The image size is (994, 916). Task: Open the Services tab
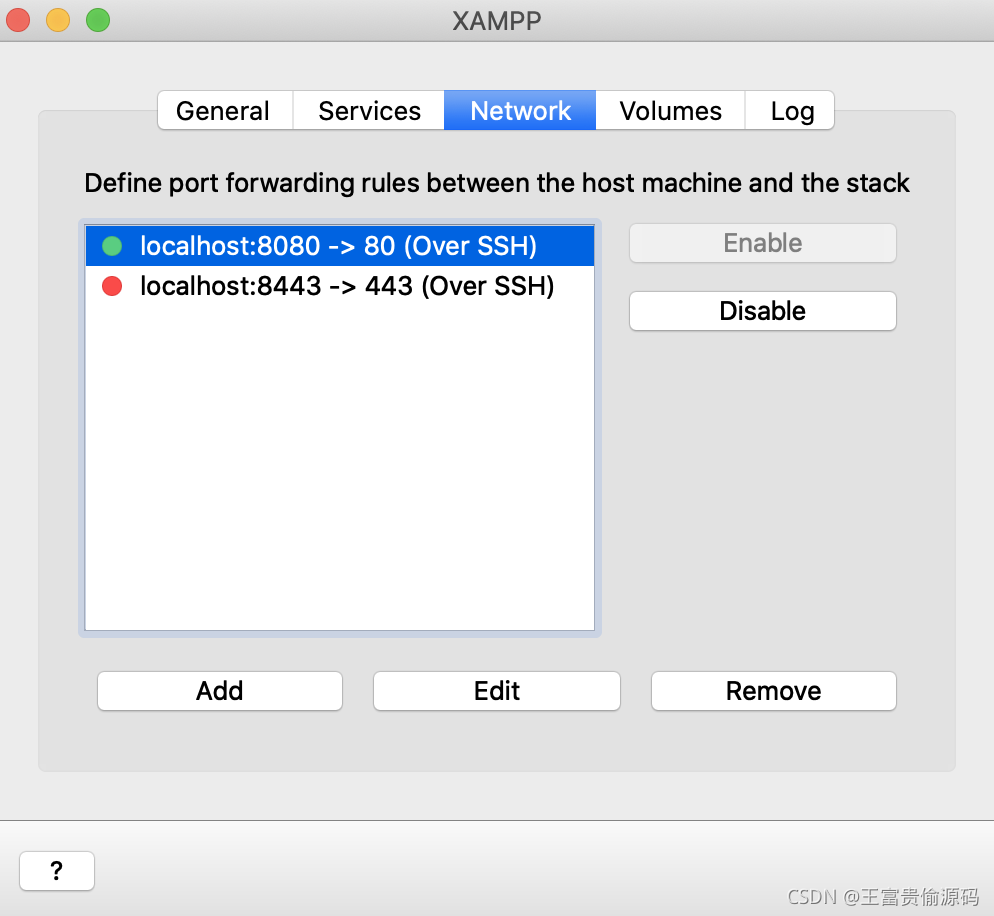[369, 111]
